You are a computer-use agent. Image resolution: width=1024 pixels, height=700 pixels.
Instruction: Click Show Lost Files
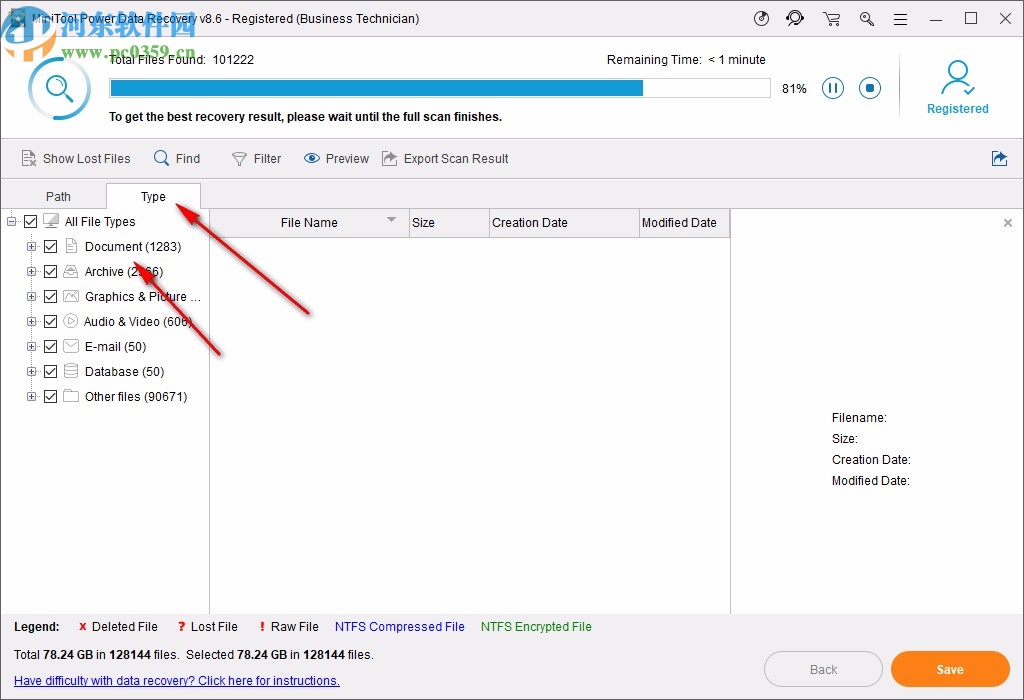(76, 159)
